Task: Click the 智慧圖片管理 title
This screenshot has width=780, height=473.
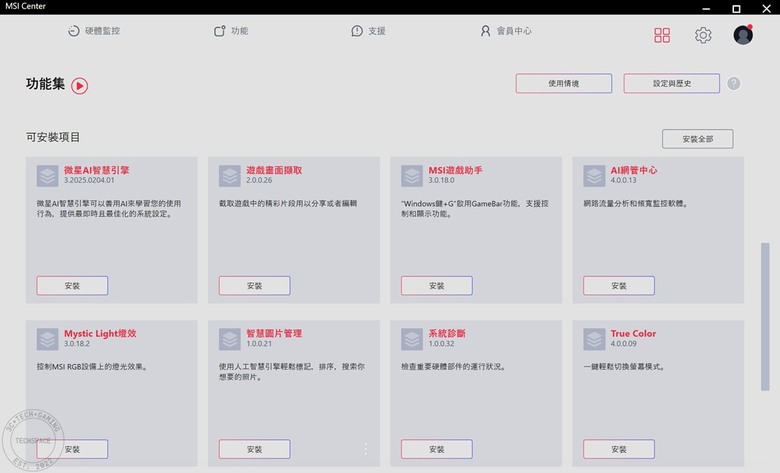Action: [274, 333]
